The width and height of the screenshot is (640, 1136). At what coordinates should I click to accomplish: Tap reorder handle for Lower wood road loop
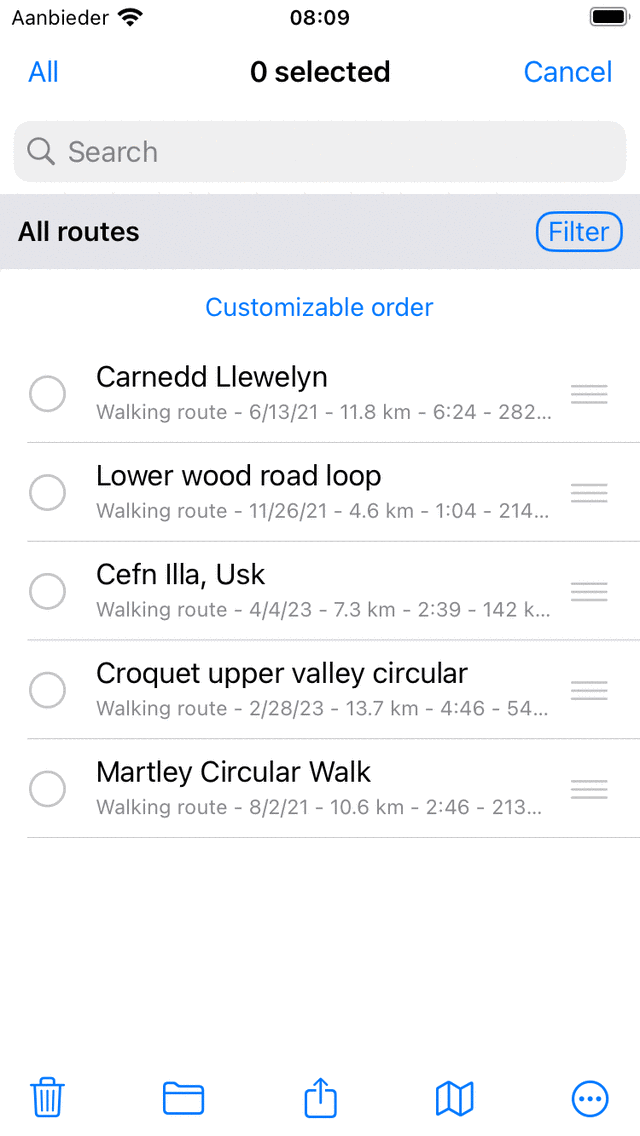[589, 492]
